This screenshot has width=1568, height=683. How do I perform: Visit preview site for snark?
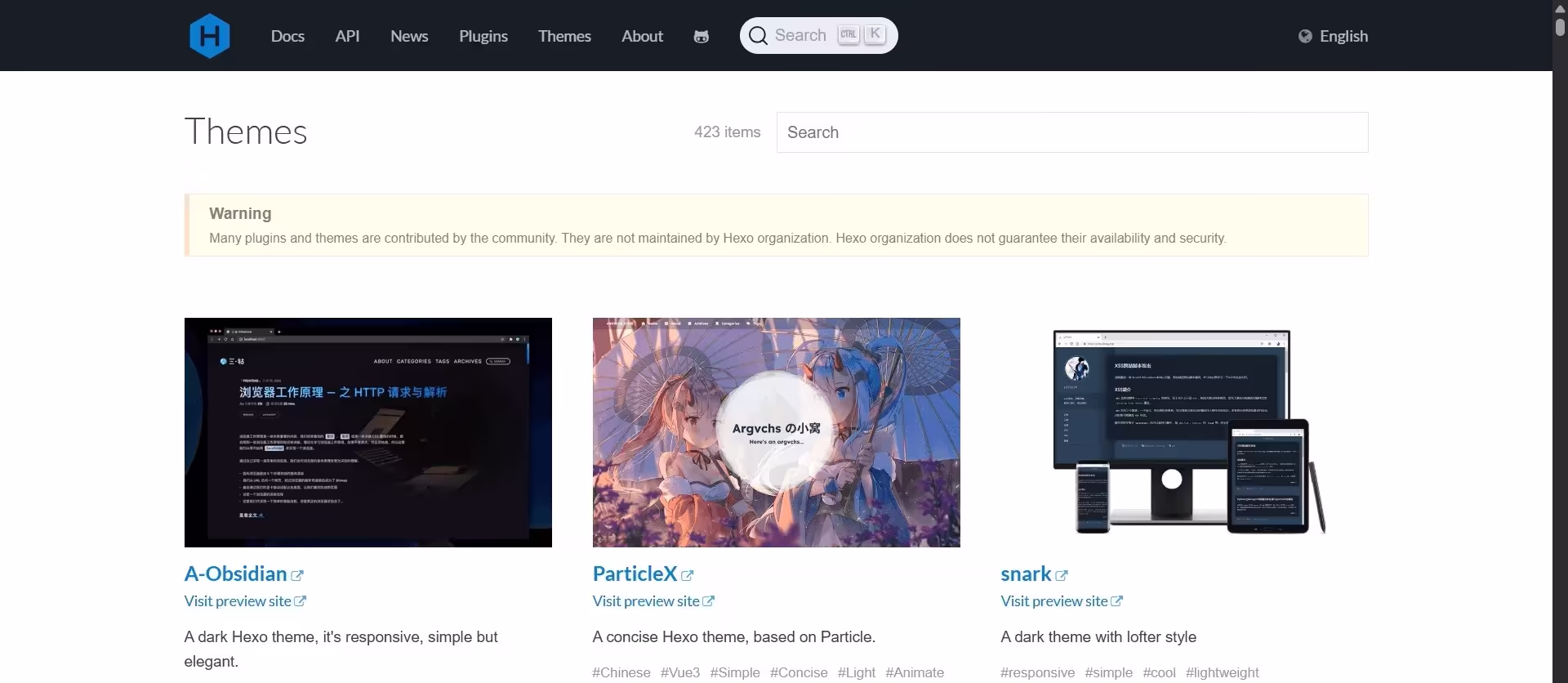(x=1062, y=601)
